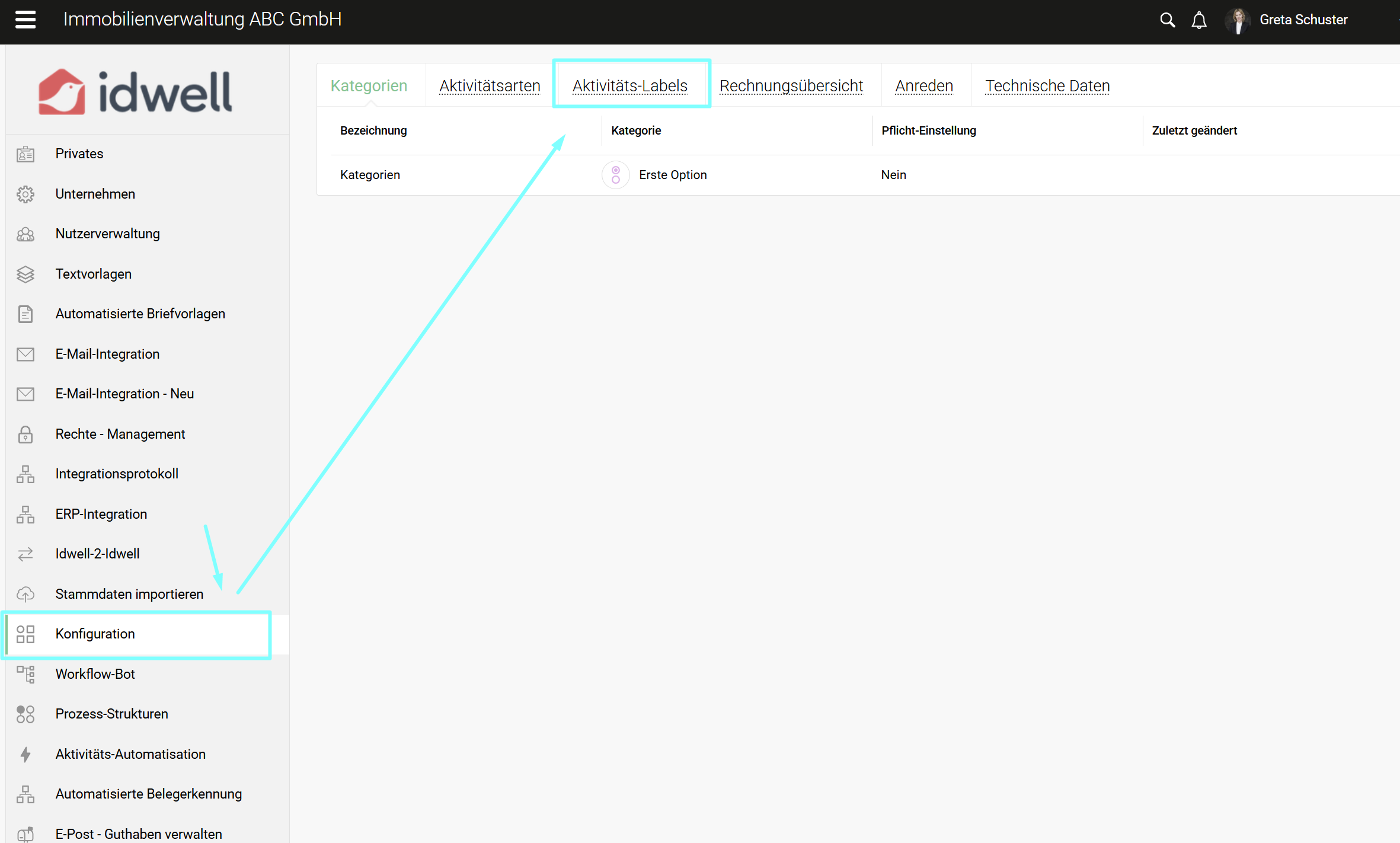1400x843 pixels.
Task: Go to Workflow-Bot menu entry
Action: 95,674
